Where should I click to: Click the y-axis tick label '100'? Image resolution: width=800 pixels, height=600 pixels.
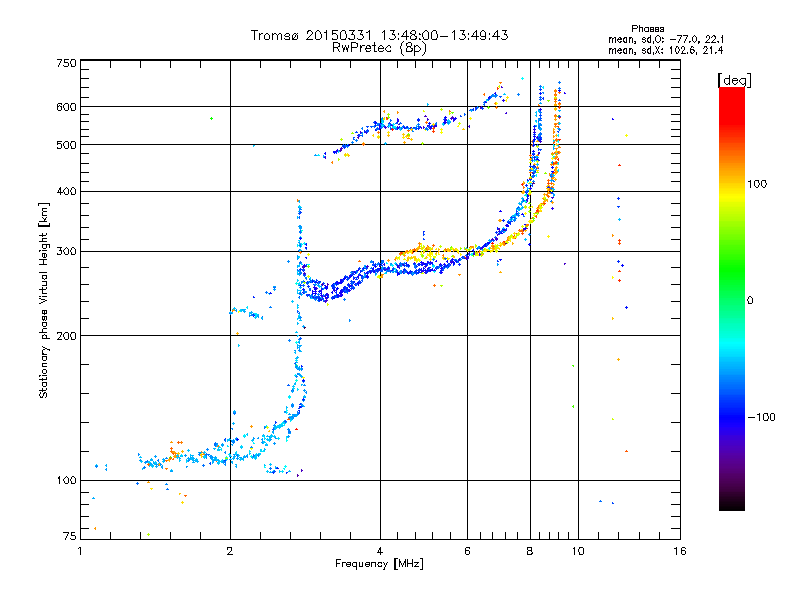(66, 481)
